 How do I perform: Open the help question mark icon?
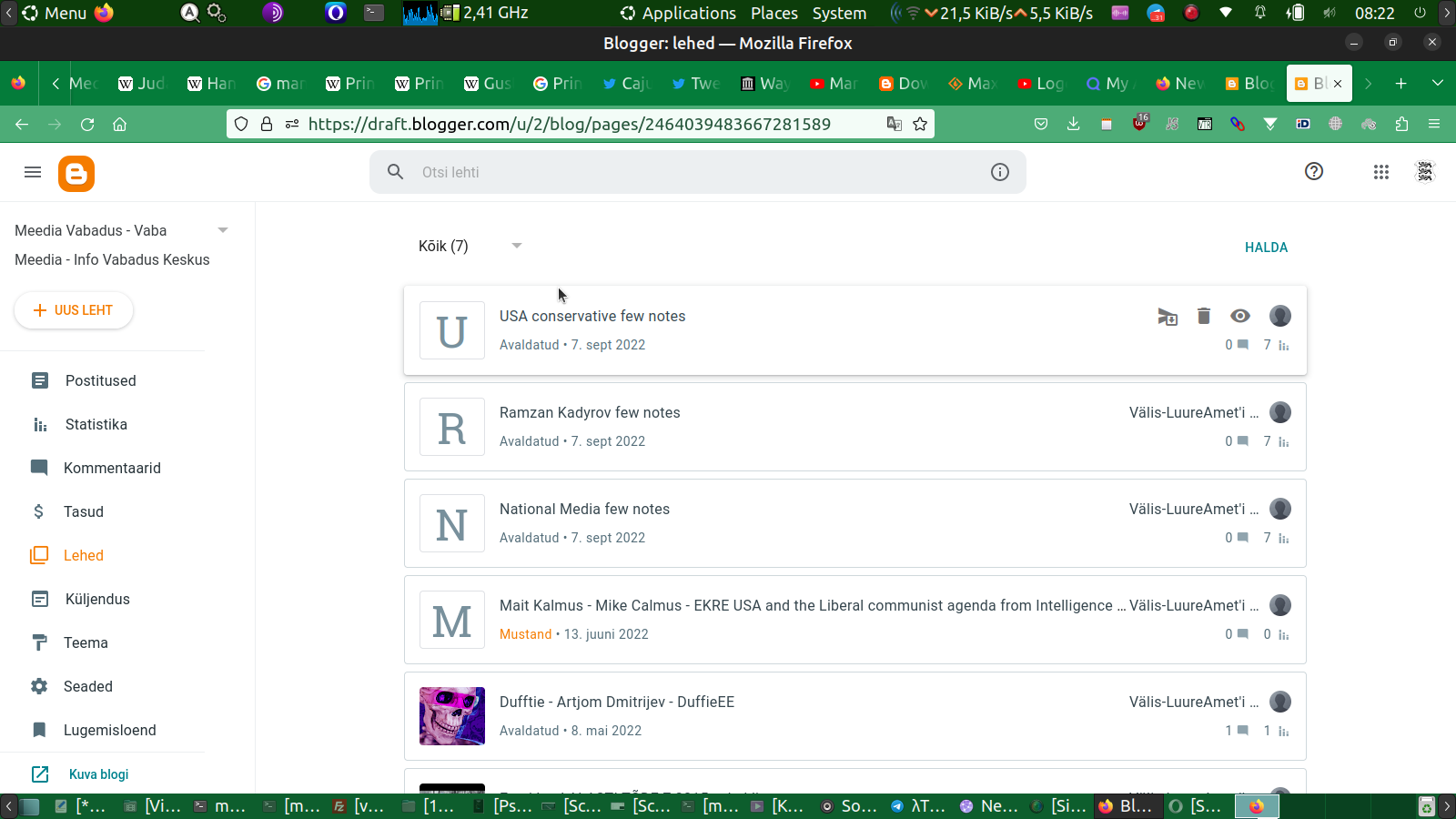[x=1313, y=171]
